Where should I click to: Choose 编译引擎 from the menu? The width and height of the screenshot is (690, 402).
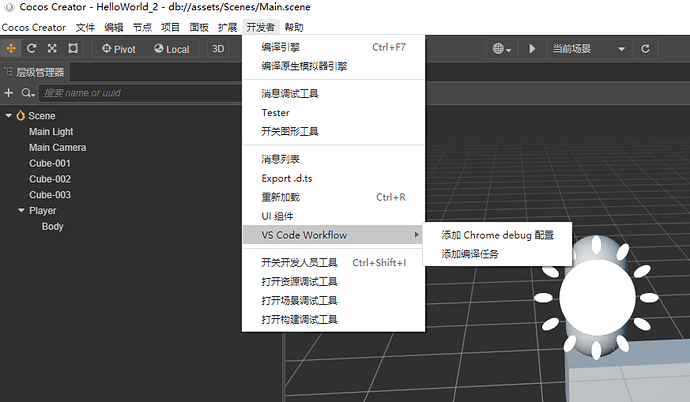[334, 47]
